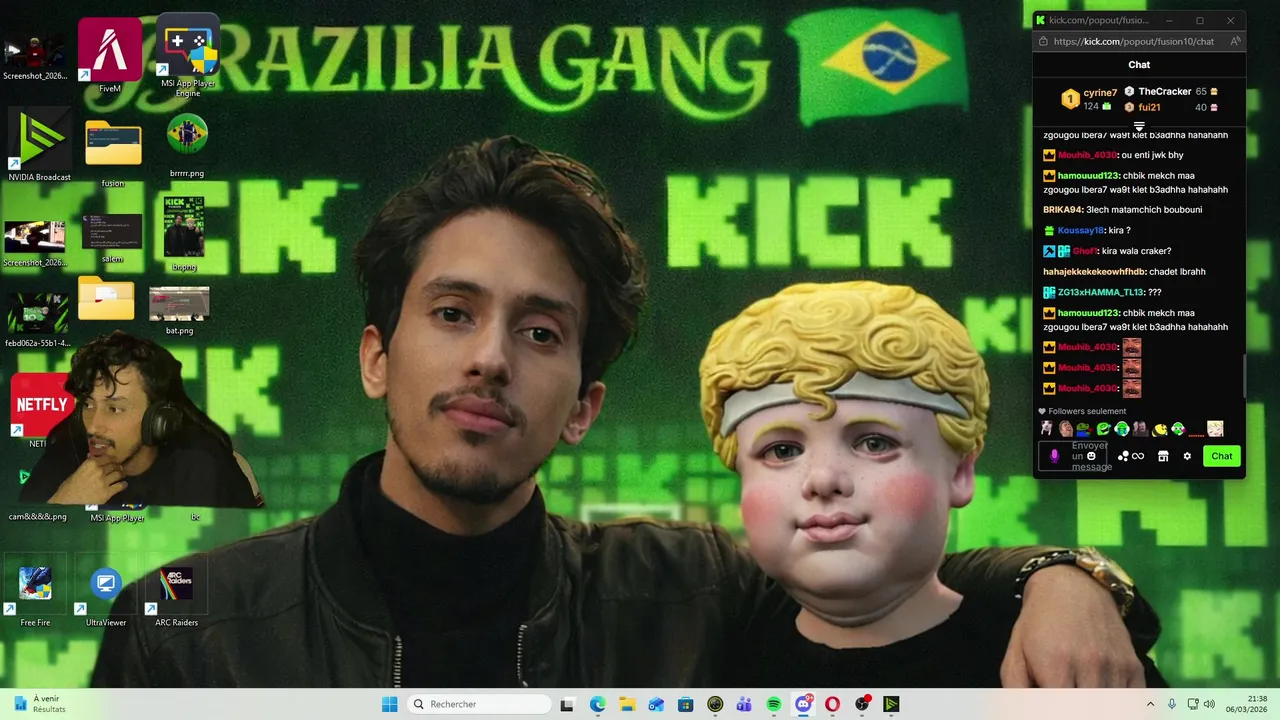1280x720 pixels.
Task: Click username BRIKA94 in chat
Action: (x=1063, y=210)
